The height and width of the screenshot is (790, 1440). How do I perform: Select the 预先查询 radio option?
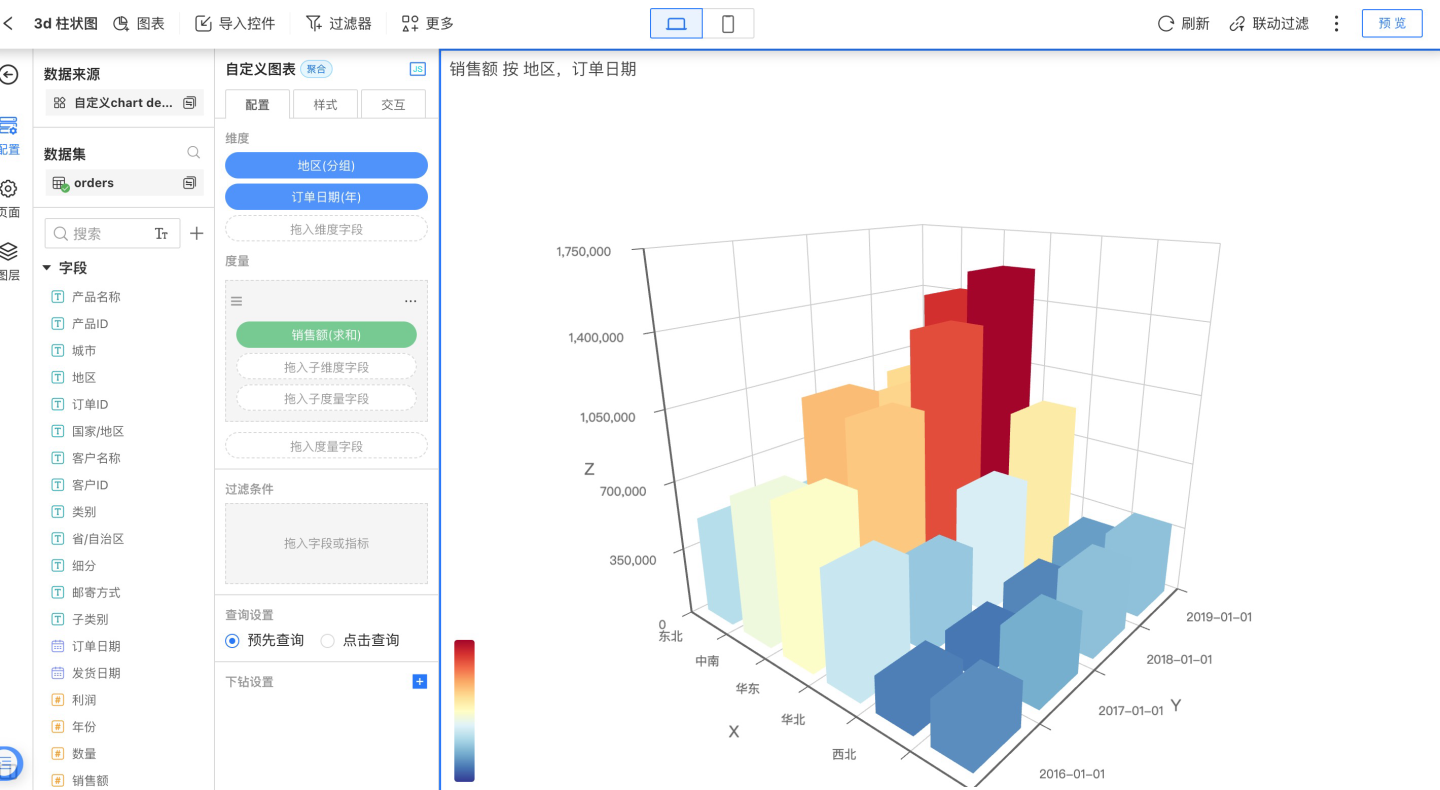coord(233,640)
